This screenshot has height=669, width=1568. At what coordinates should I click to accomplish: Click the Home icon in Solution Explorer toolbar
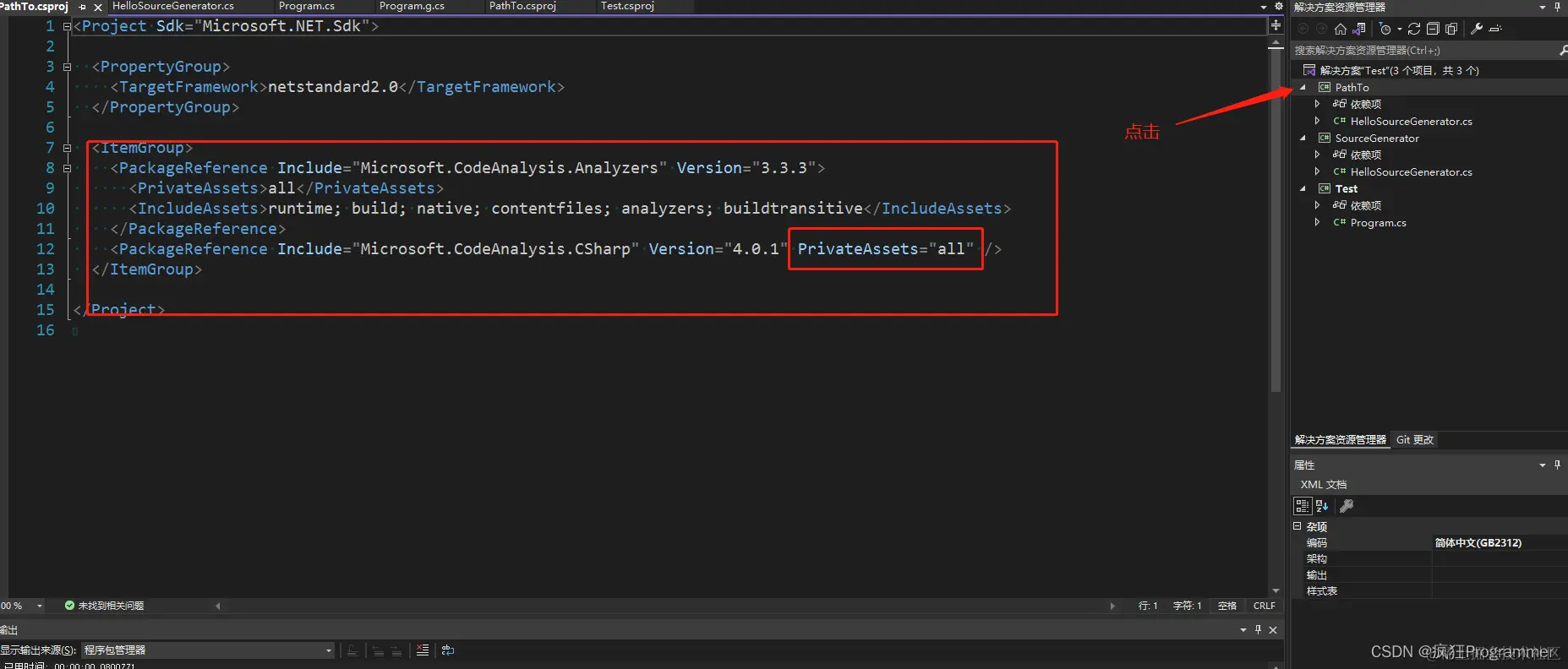[1341, 29]
